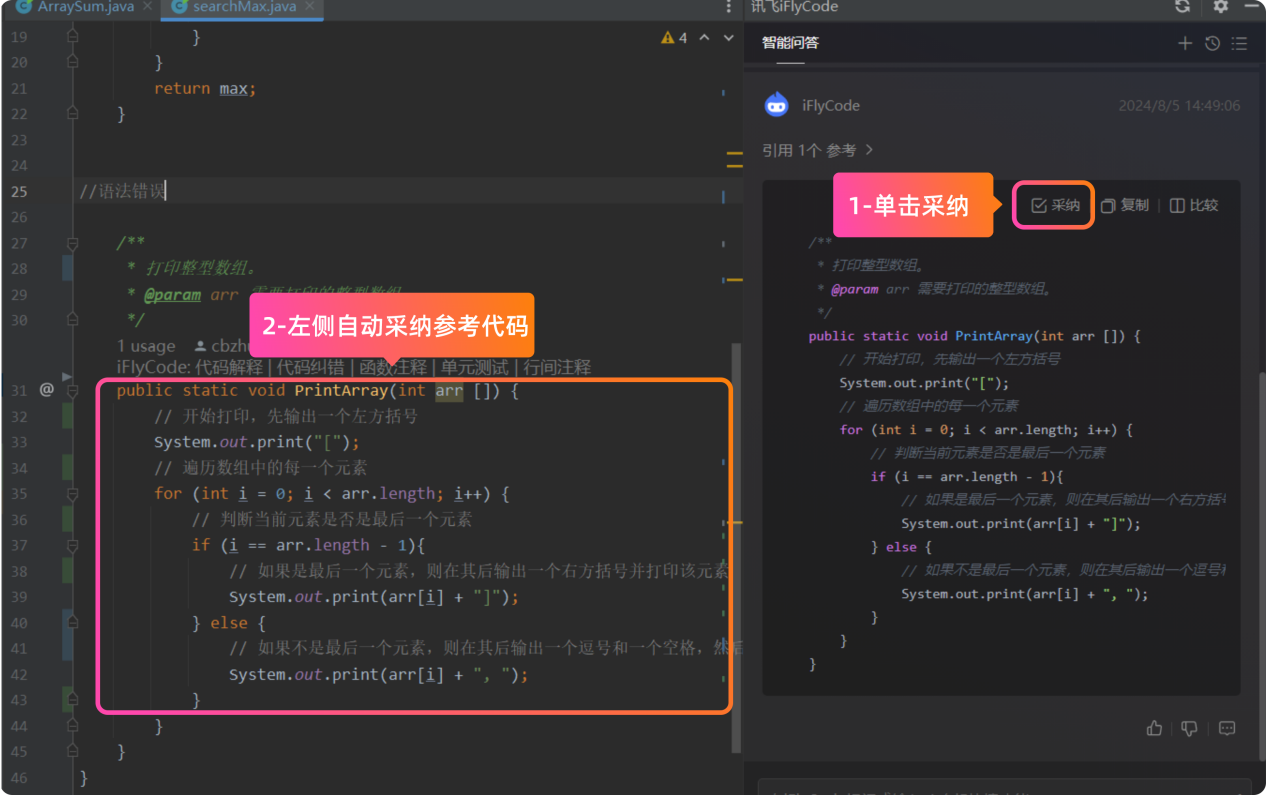Open iFlyCode settings gear
This screenshot has height=795, width=1266.
[x=1220, y=7]
